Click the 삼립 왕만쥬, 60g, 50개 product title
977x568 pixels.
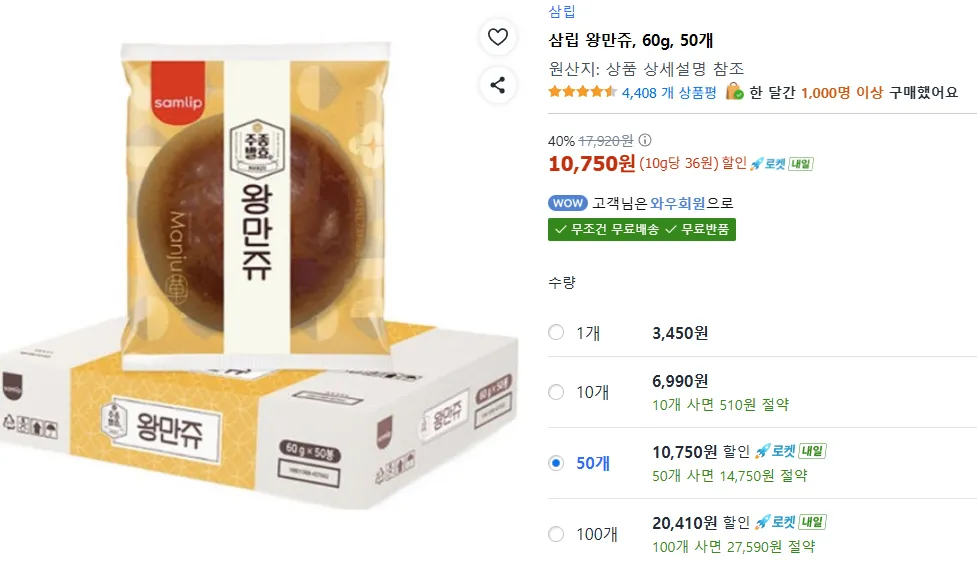point(630,41)
